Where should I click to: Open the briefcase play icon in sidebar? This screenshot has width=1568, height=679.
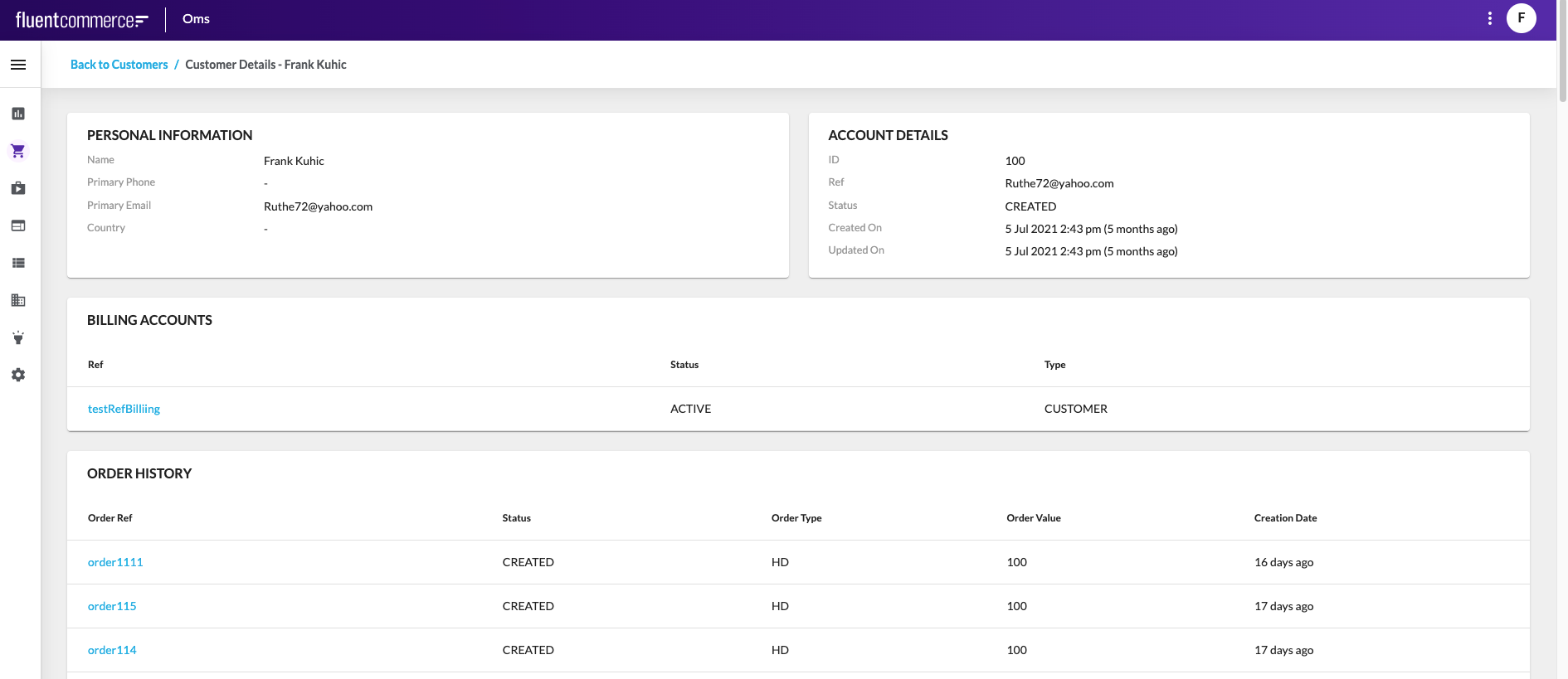[x=18, y=188]
